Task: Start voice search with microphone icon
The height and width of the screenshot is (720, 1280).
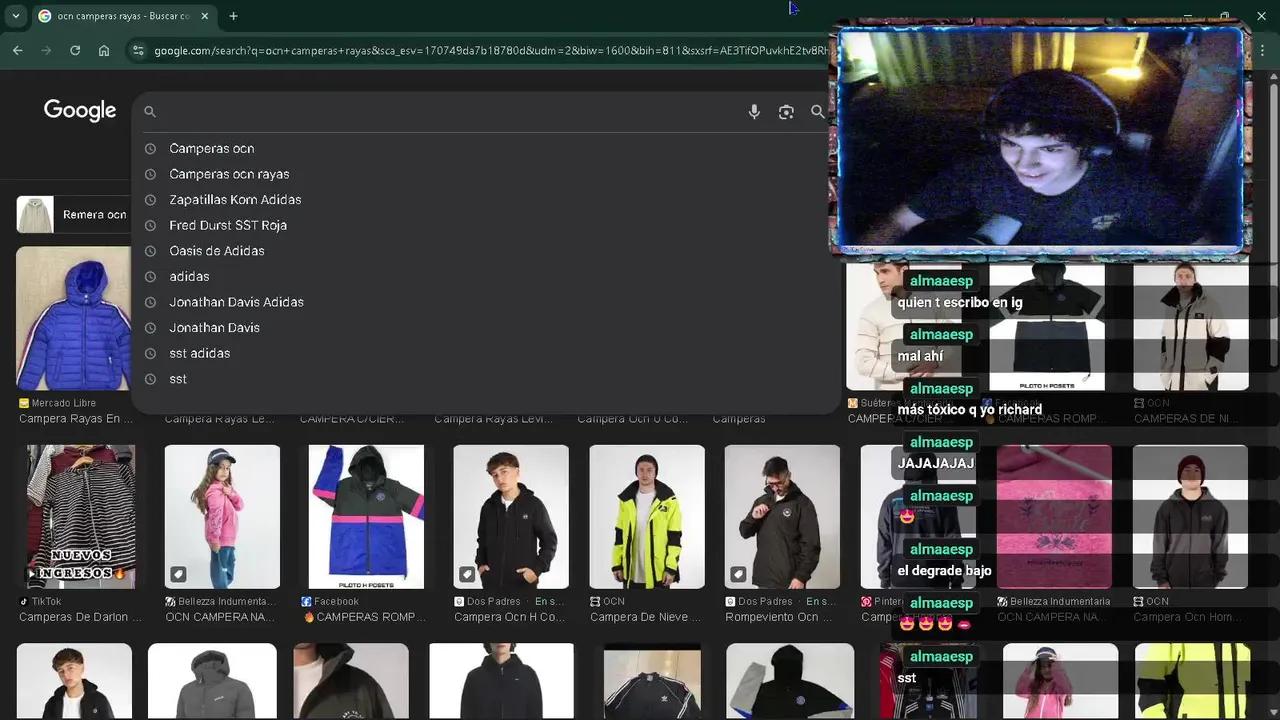Action: pyautogui.click(x=754, y=112)
